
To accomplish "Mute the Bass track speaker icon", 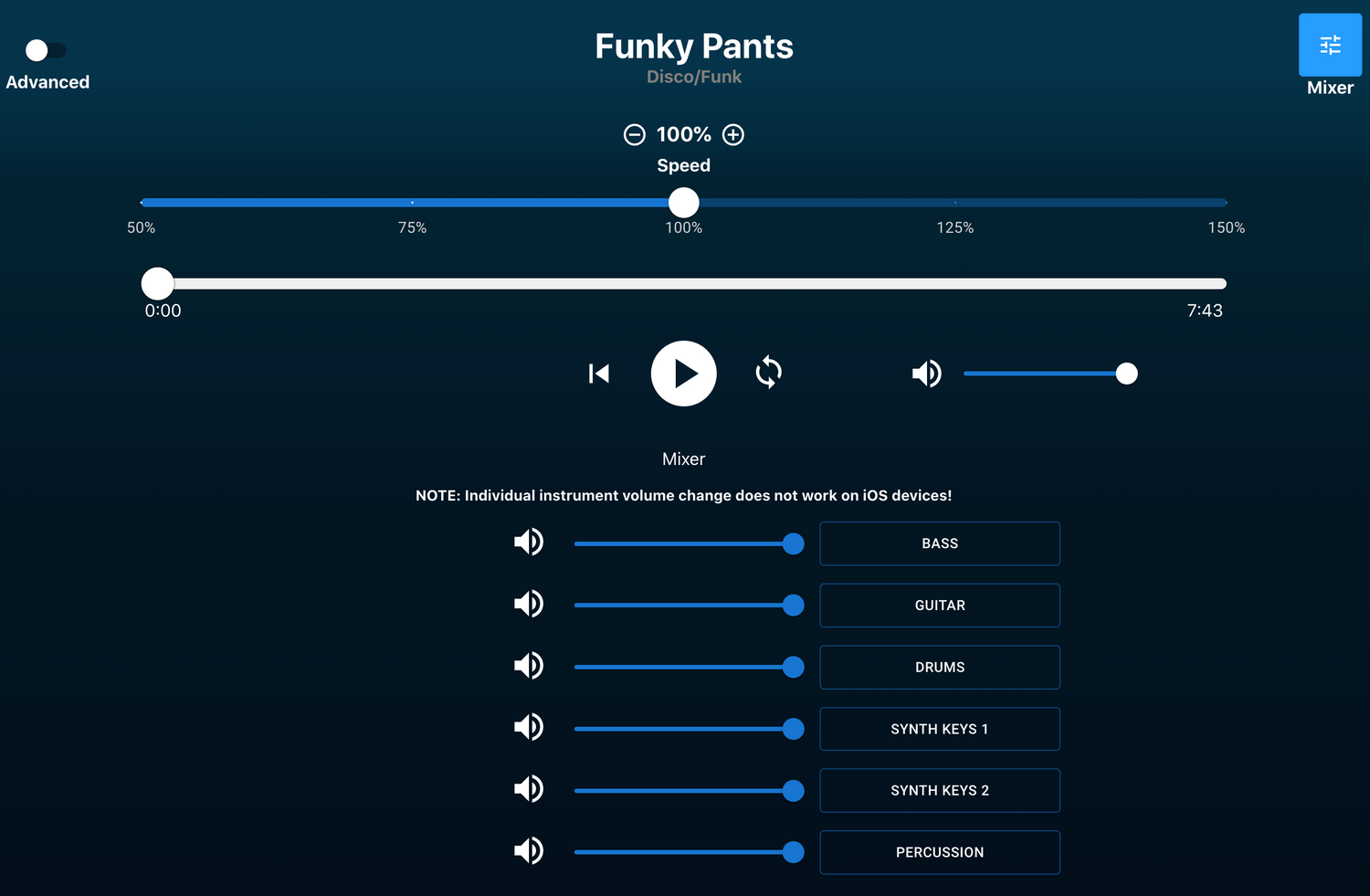I will [529, 543].
